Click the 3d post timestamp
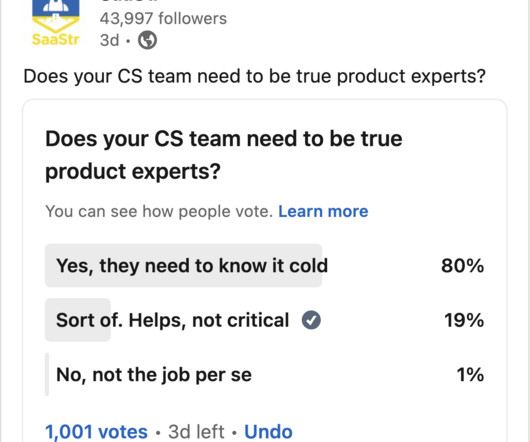This screenshot has height=442, width=530. click(110, 40)
